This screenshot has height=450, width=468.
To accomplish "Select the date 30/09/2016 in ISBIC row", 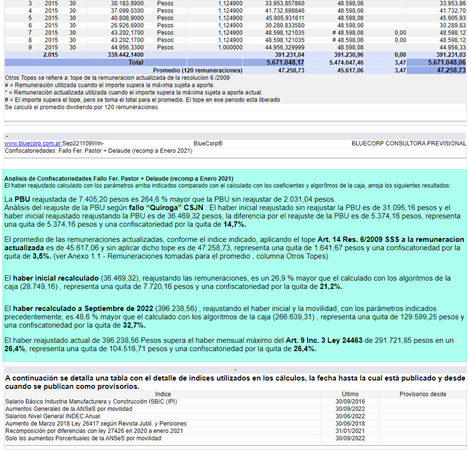I will pos(350,401).
